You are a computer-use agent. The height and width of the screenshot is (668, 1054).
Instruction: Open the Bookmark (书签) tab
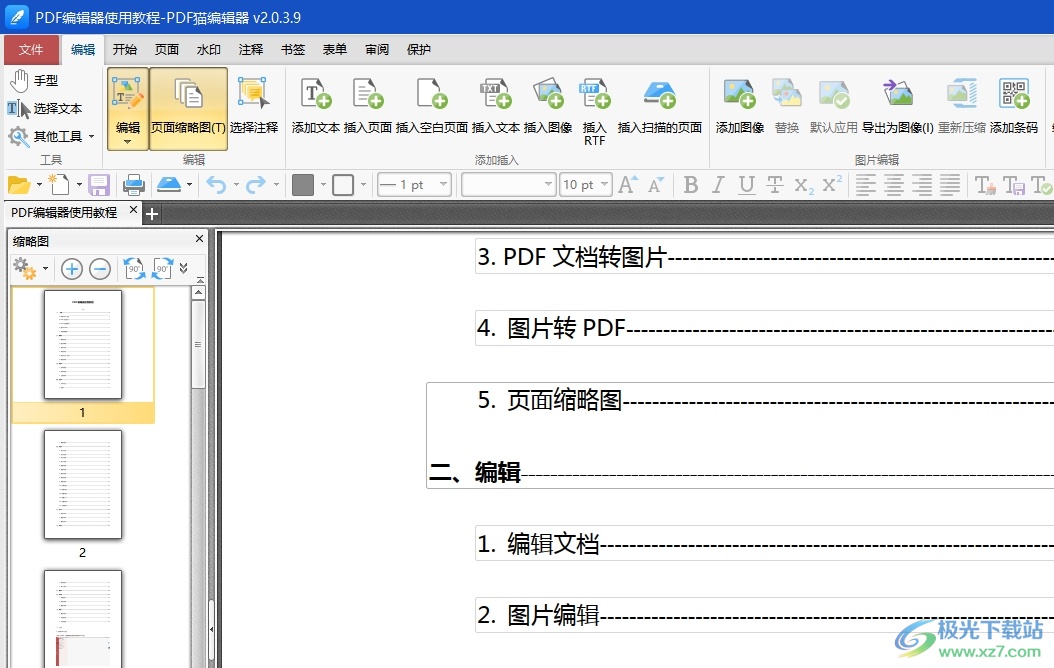293,50
